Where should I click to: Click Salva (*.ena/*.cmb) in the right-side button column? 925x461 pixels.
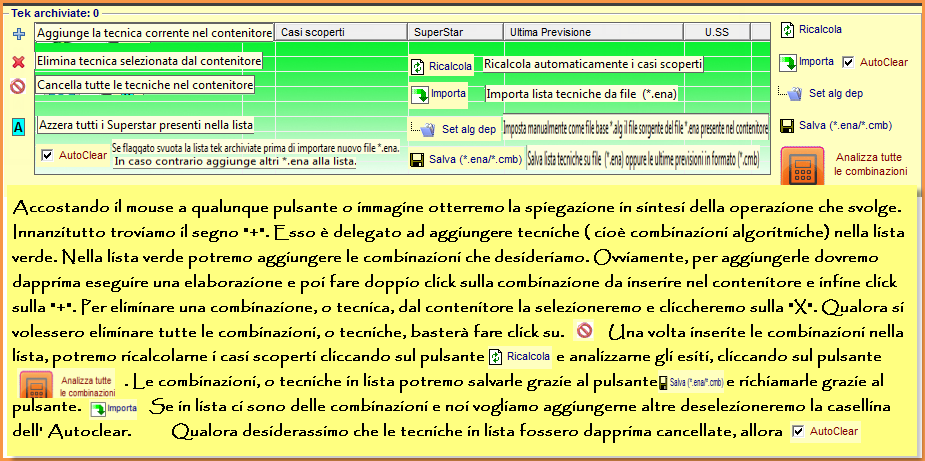tap(836, 125)
